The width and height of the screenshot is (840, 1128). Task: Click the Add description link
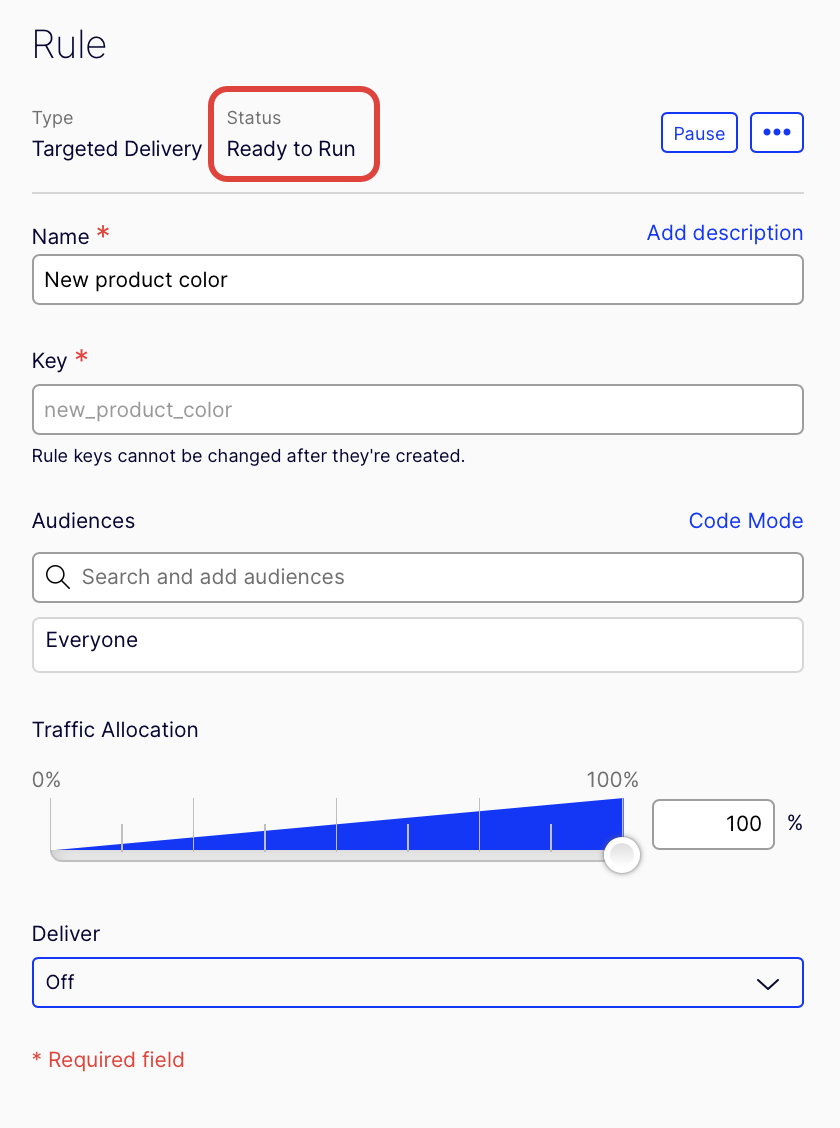coord(724,233)
